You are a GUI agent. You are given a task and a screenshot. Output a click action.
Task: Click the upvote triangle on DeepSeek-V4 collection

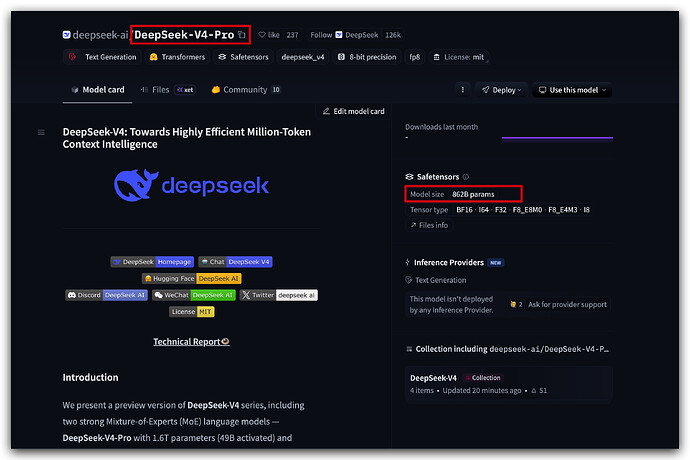click(x=534, y=390)
